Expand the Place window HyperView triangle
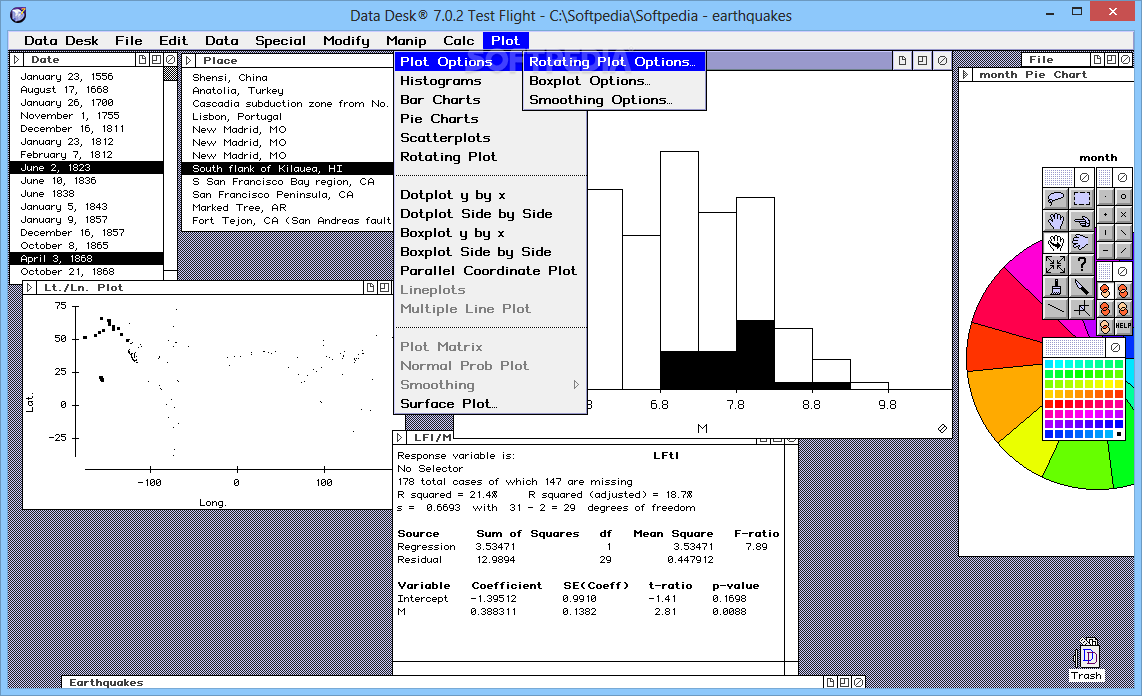 (x=189, y=60)
